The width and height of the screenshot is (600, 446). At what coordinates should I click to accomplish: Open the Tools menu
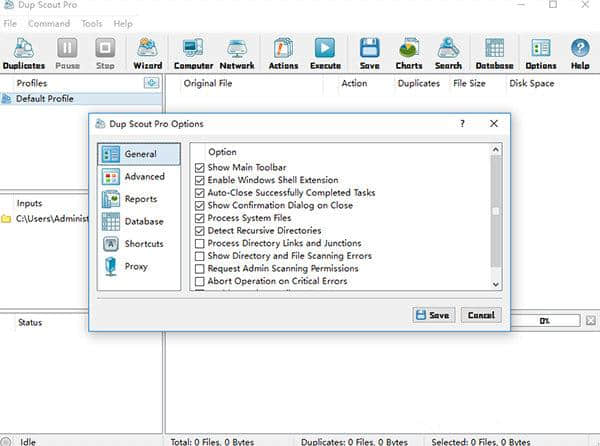click(90, 23)
